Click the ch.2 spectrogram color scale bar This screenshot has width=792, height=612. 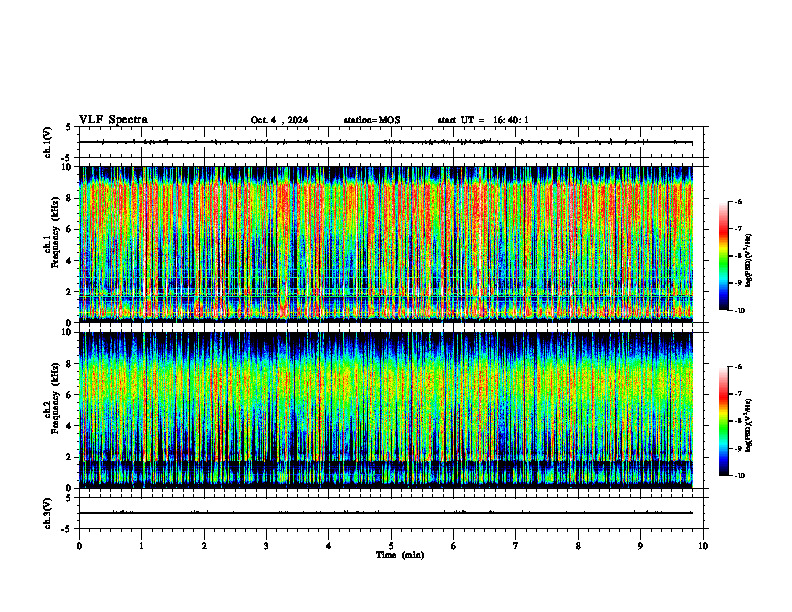[x=723, y=421]
